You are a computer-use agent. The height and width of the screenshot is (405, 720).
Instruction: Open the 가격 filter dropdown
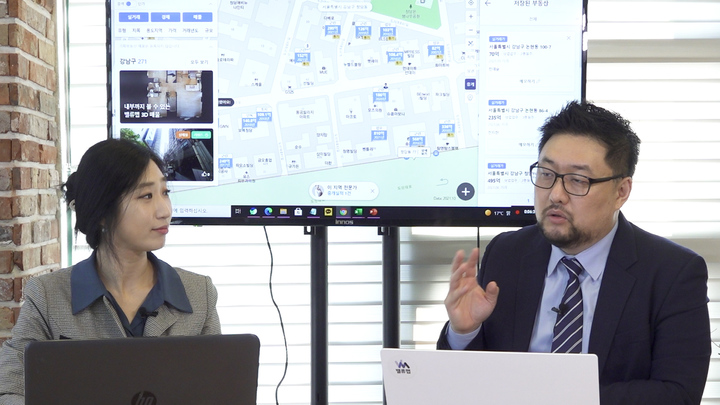[x=172, y=30]
